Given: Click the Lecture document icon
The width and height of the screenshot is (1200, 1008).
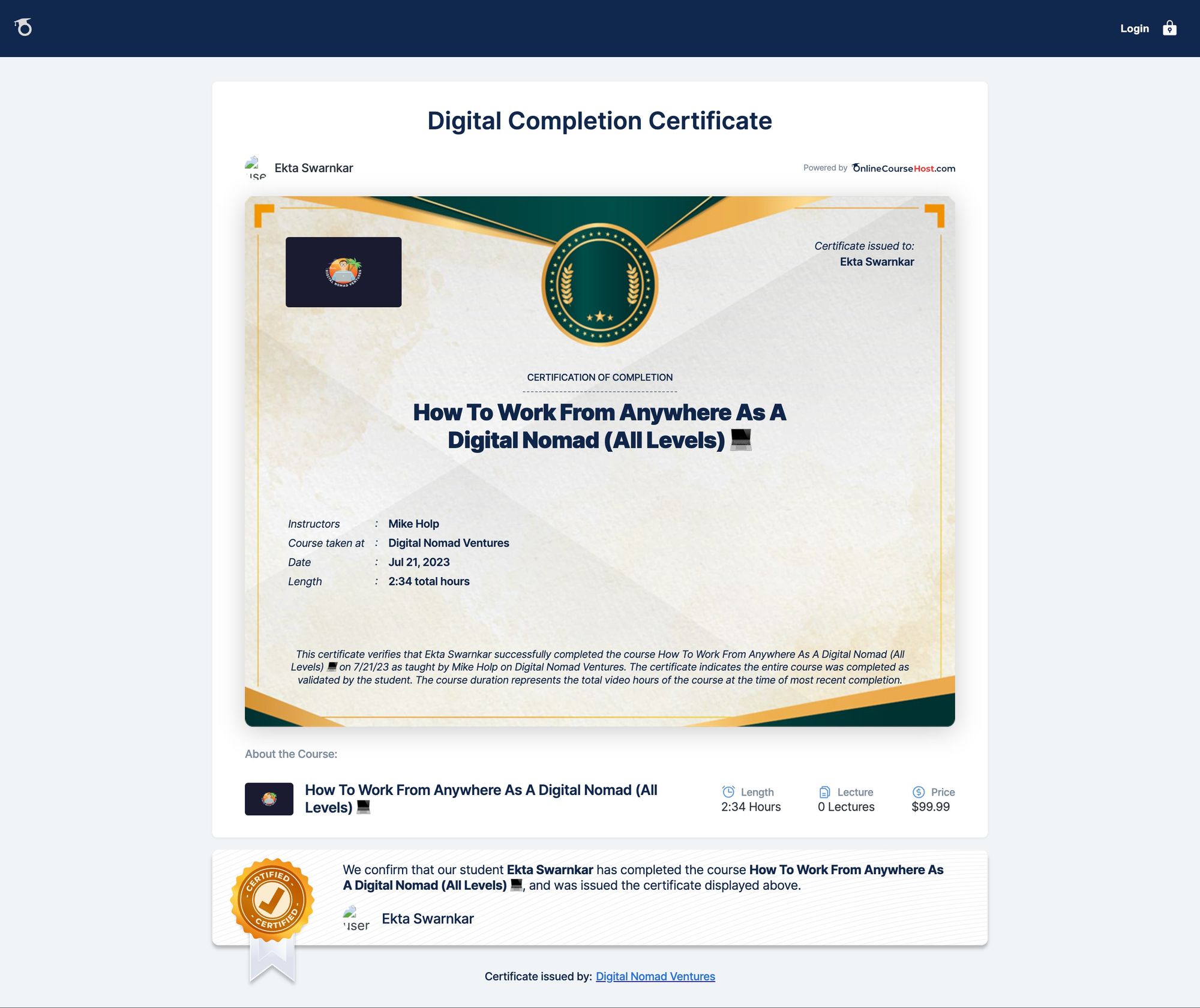Looking at the screenshot, I should point(825,792).
